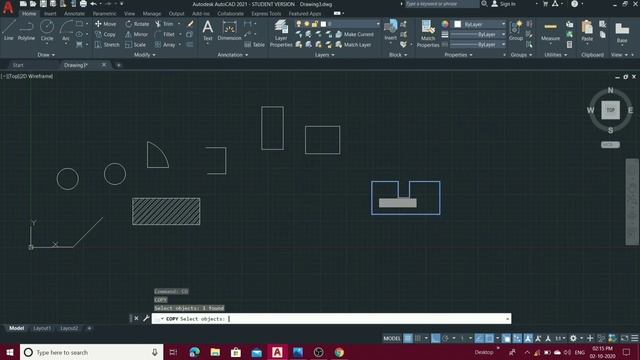Toggle object snap tracking in status bar

(479, 338)
